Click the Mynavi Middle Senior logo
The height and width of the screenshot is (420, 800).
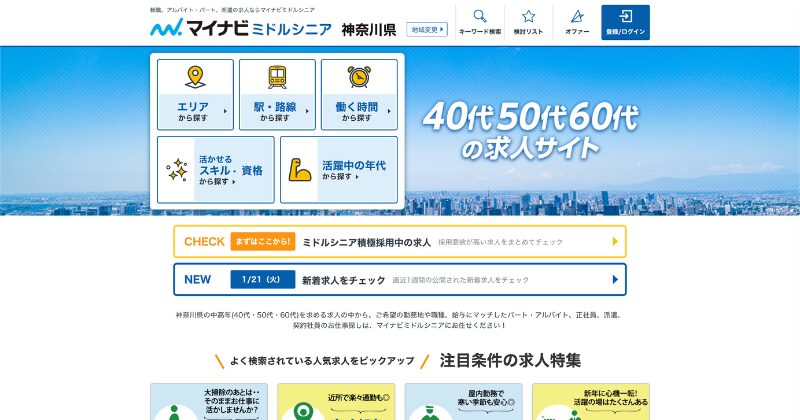pyautogui.click(x=241, y=28)
